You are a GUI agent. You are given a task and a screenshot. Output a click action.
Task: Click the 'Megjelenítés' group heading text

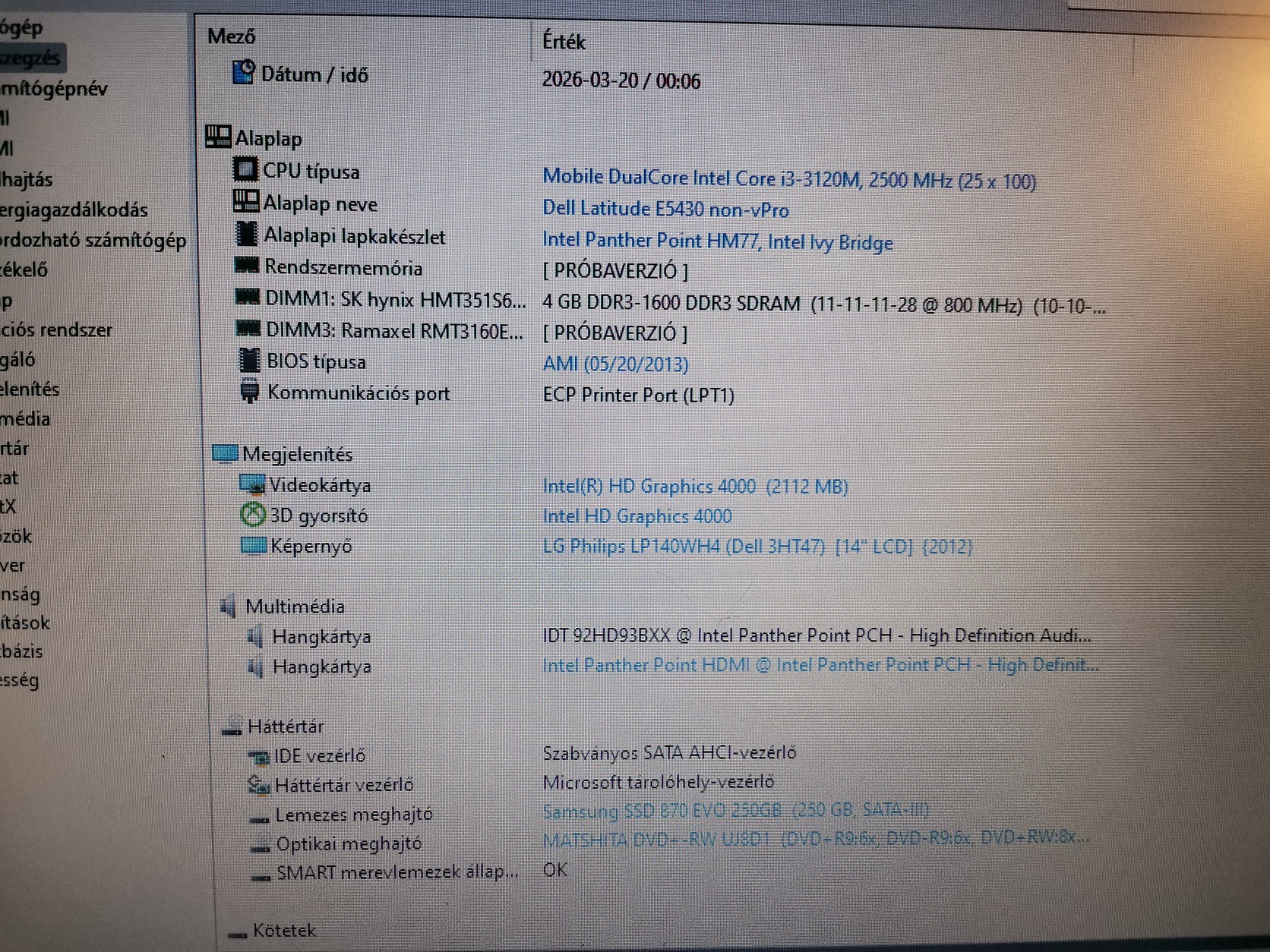click(x=298, y=454)
